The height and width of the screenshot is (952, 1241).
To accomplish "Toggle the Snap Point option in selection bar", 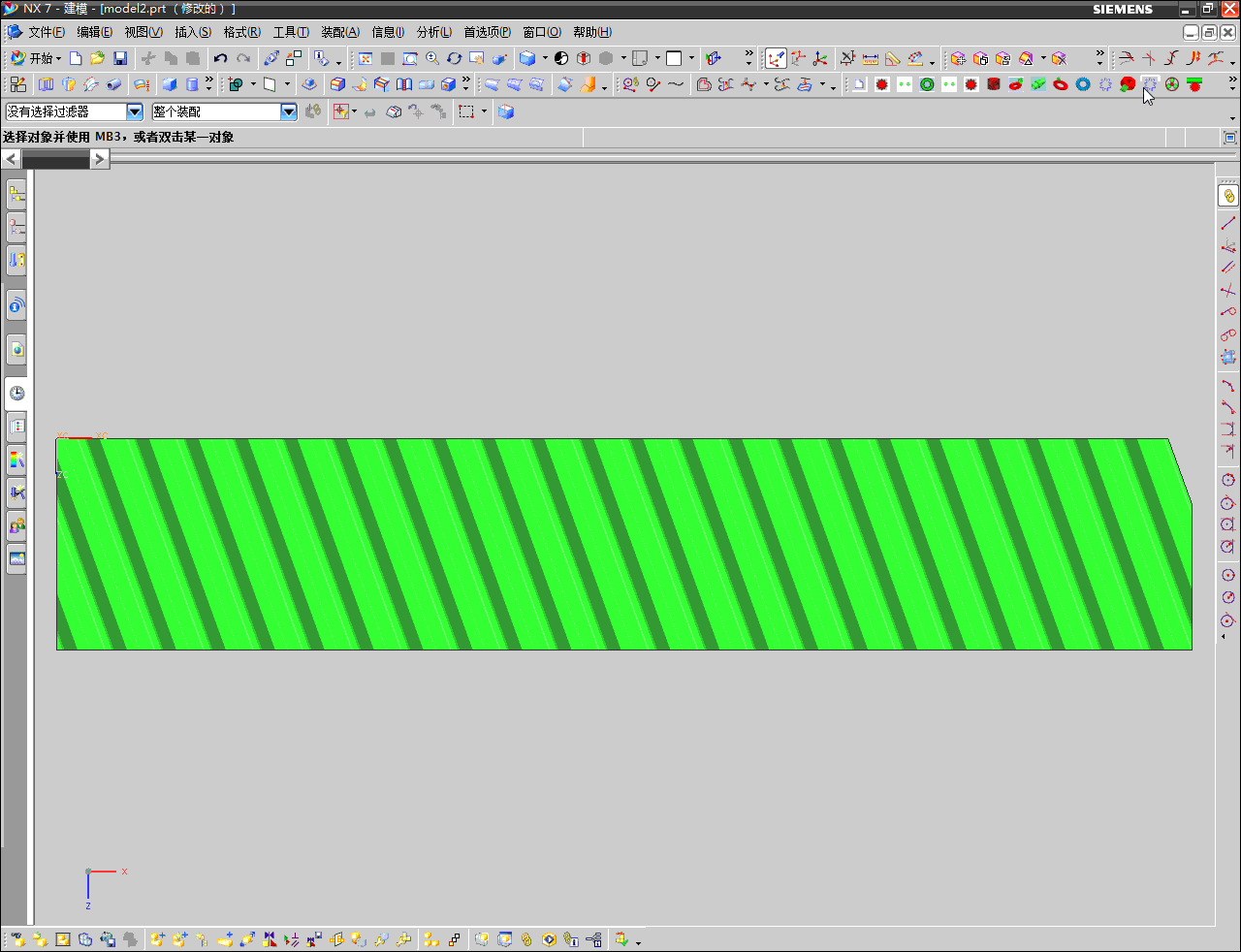I will point(340,111).
